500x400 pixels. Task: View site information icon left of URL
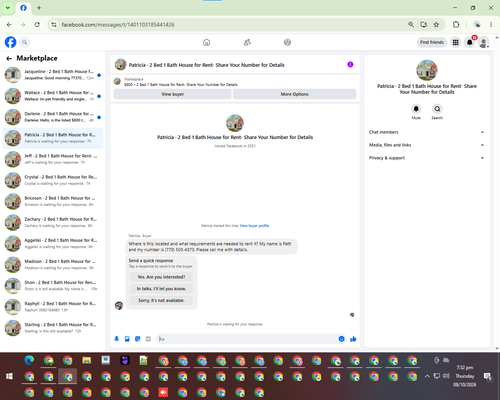point(54,24)
